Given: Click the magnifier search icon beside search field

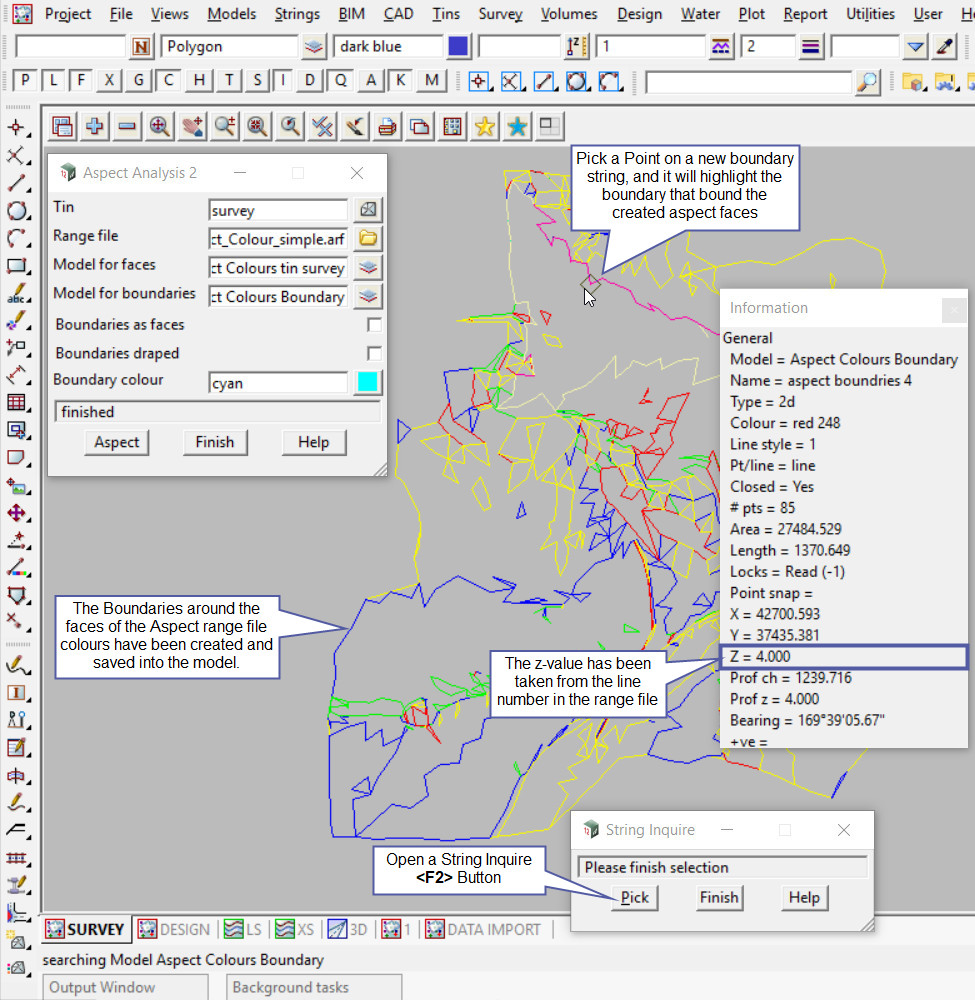Looking at the screenshot, I should pyautogui.click(x=868, y=82).
